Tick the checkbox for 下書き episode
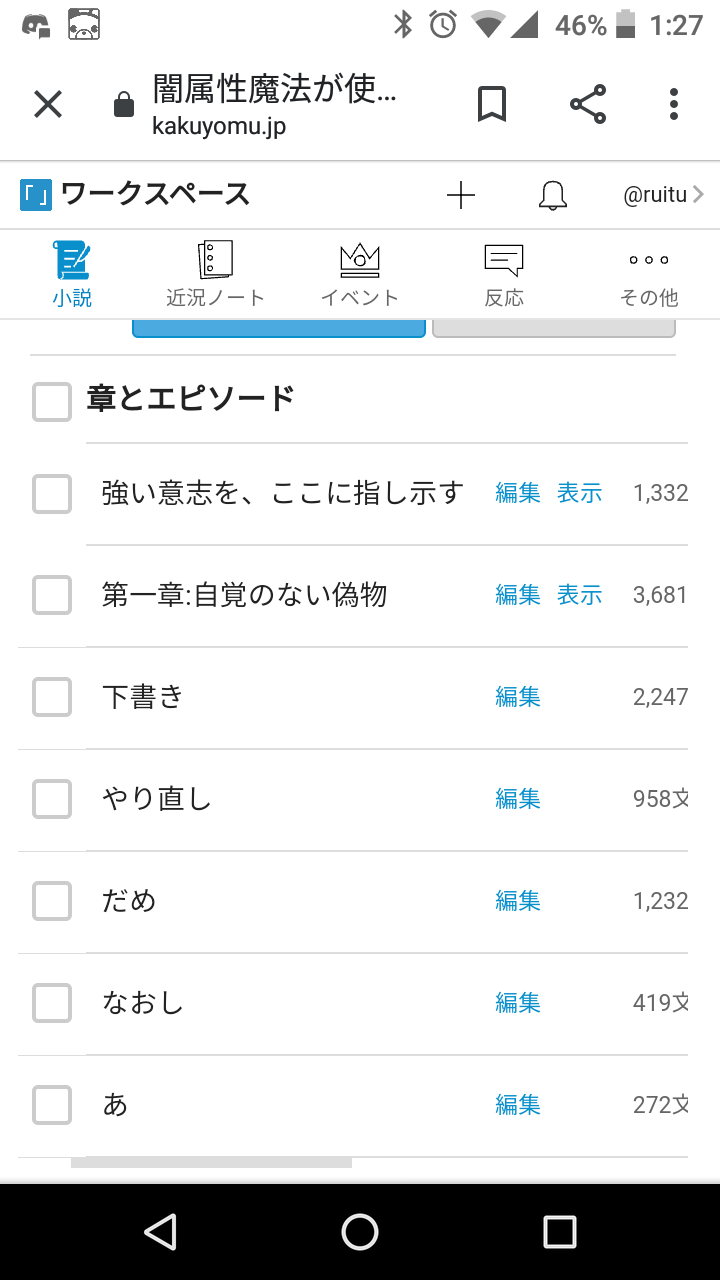 [52, 697]
